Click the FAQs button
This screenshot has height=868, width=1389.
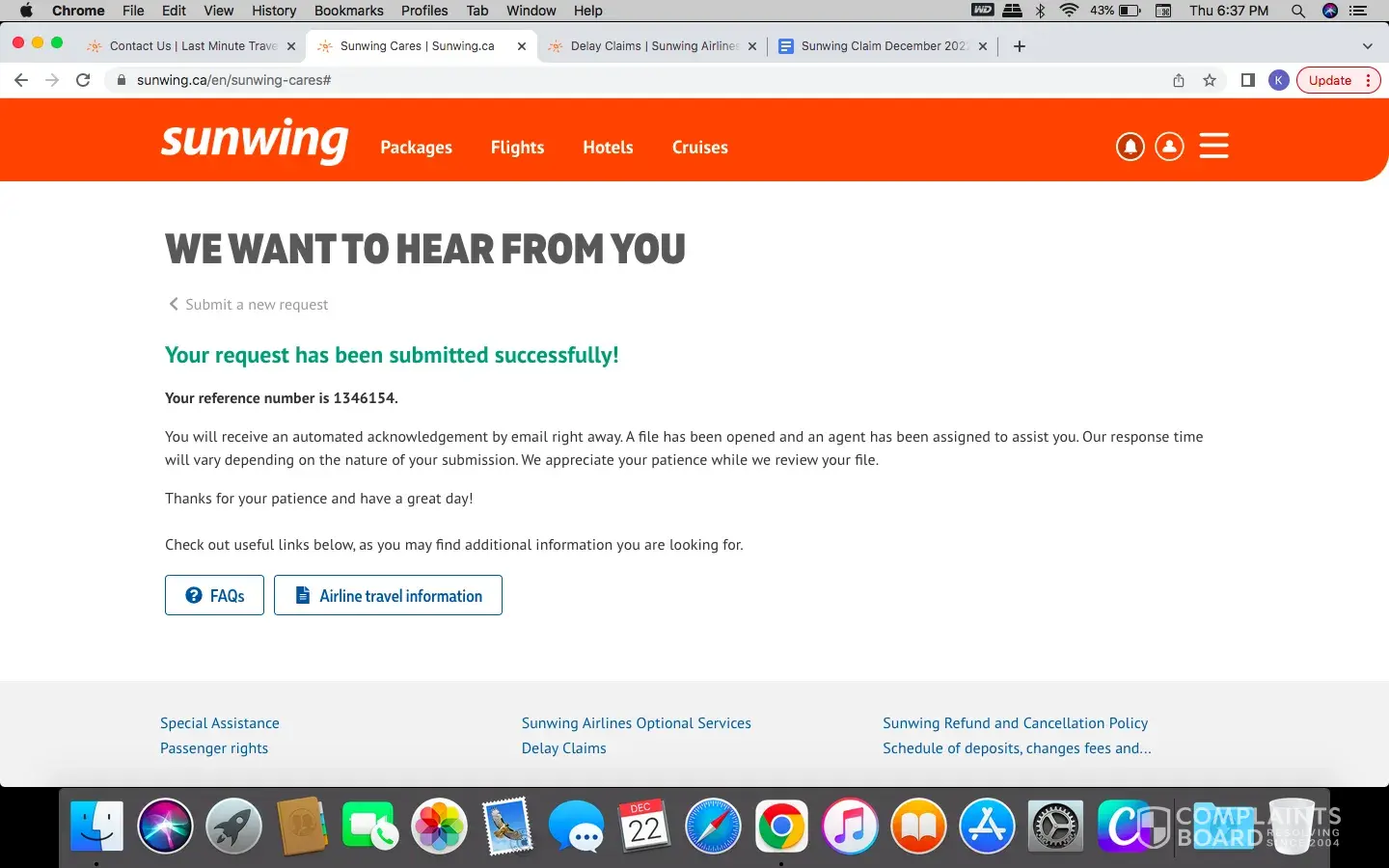coord(214,595)
